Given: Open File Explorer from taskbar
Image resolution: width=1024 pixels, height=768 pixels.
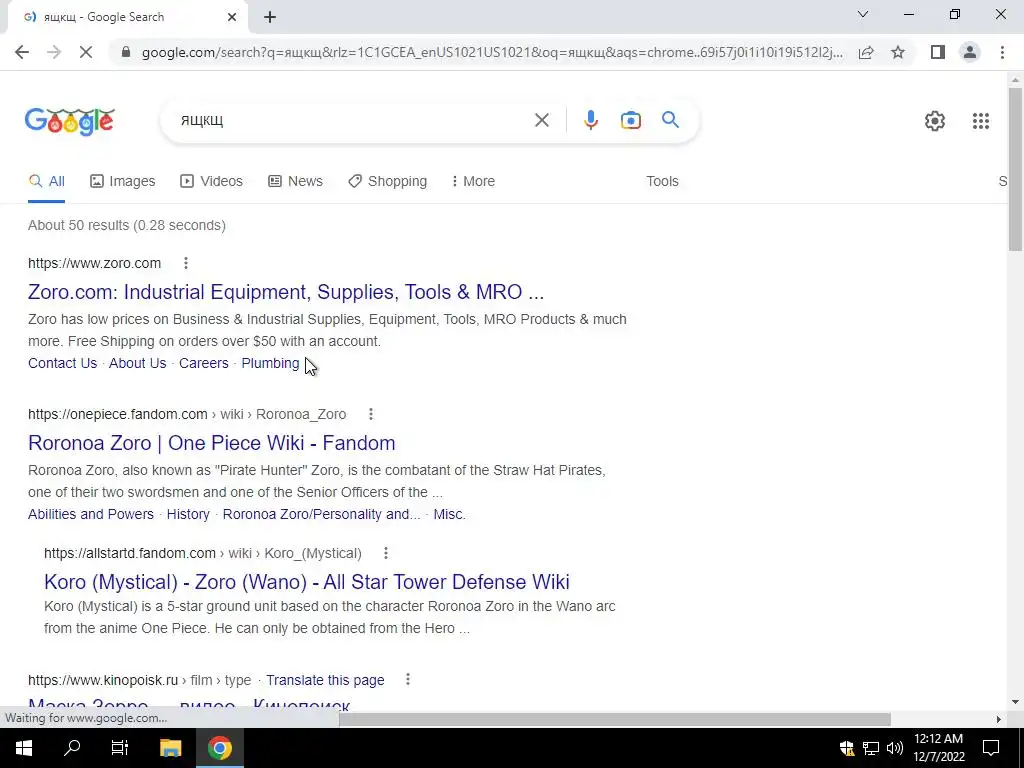Looking at the screenshot, I should [x=170, y=748].
